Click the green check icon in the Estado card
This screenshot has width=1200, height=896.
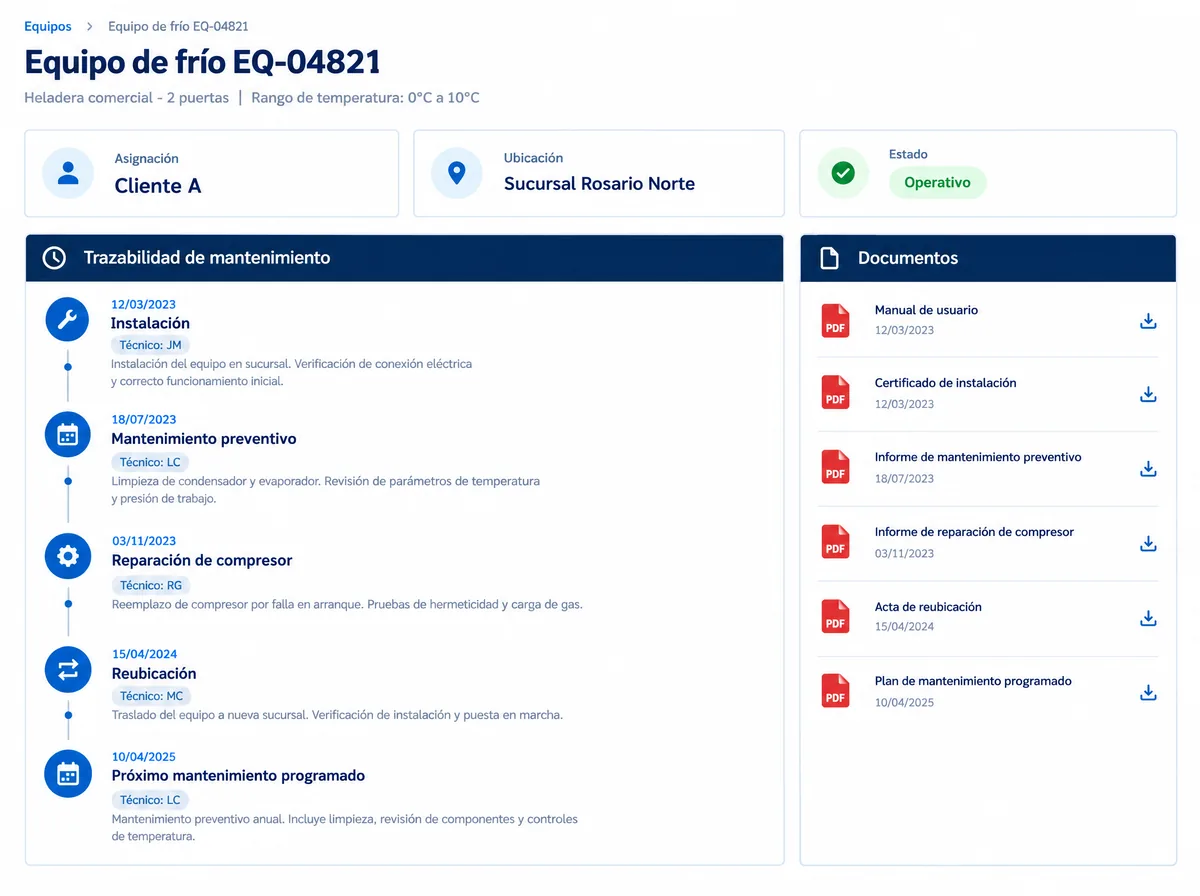click(x=843, y=173)
